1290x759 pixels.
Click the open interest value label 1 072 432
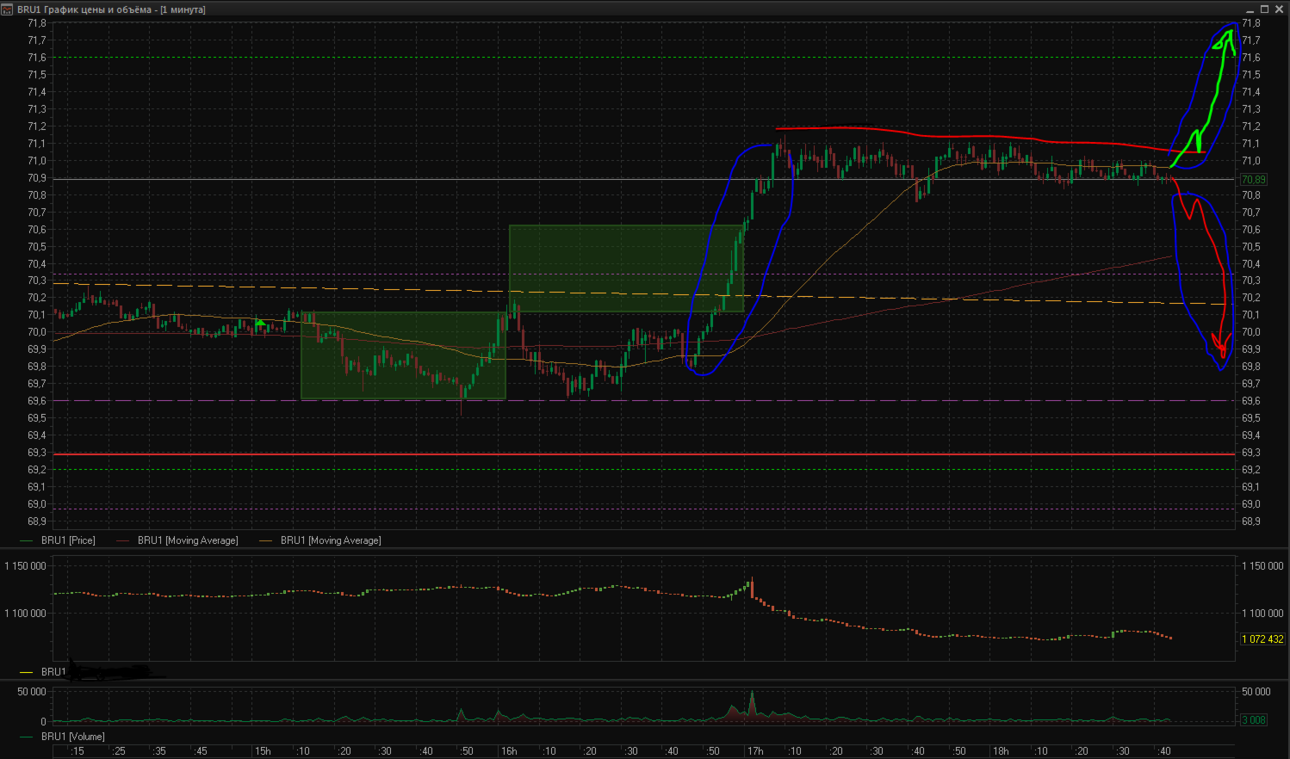point(1262,639)
